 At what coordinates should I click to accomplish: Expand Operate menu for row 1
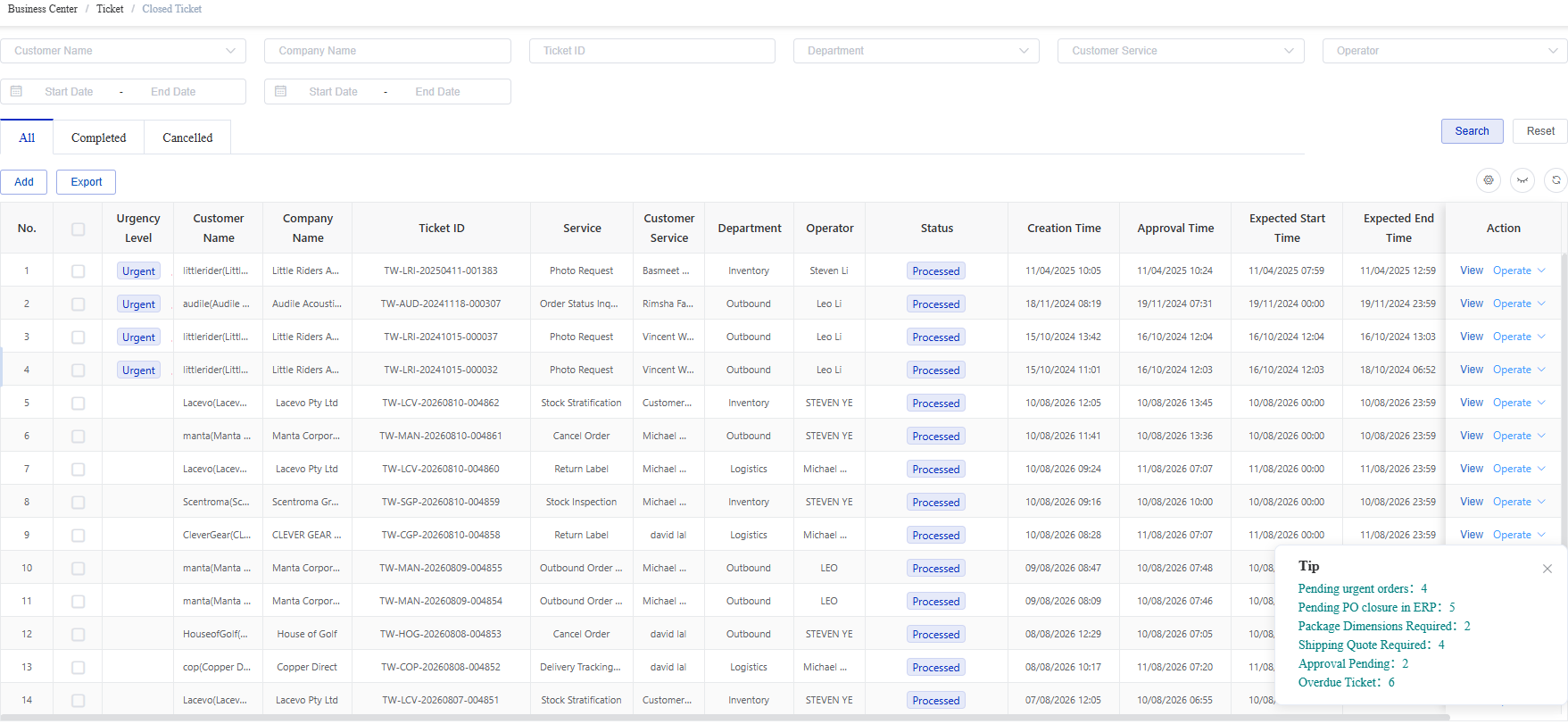(x=1519, y=270)
